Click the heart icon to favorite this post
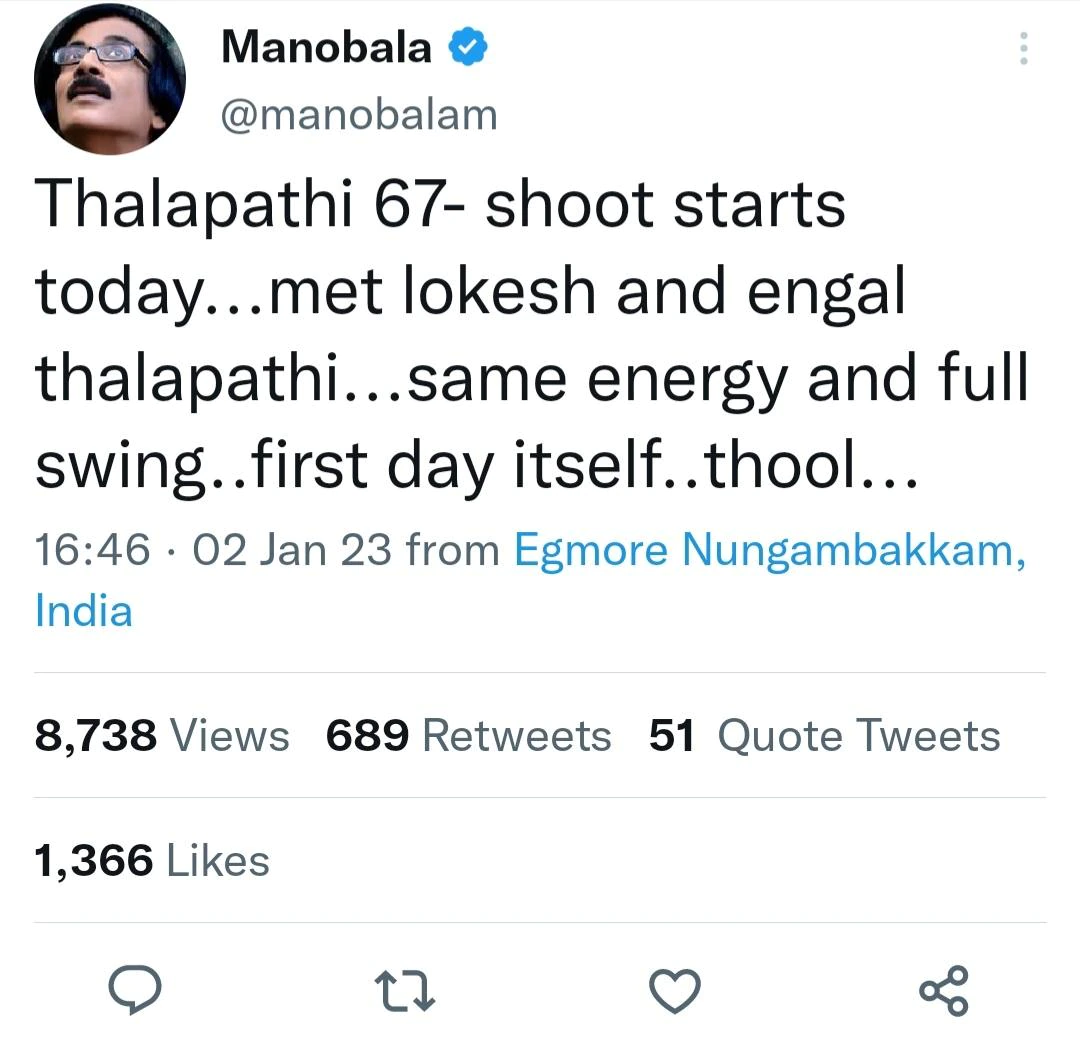Screen dimensions: 1080x1050 click(x=675, y=991)
